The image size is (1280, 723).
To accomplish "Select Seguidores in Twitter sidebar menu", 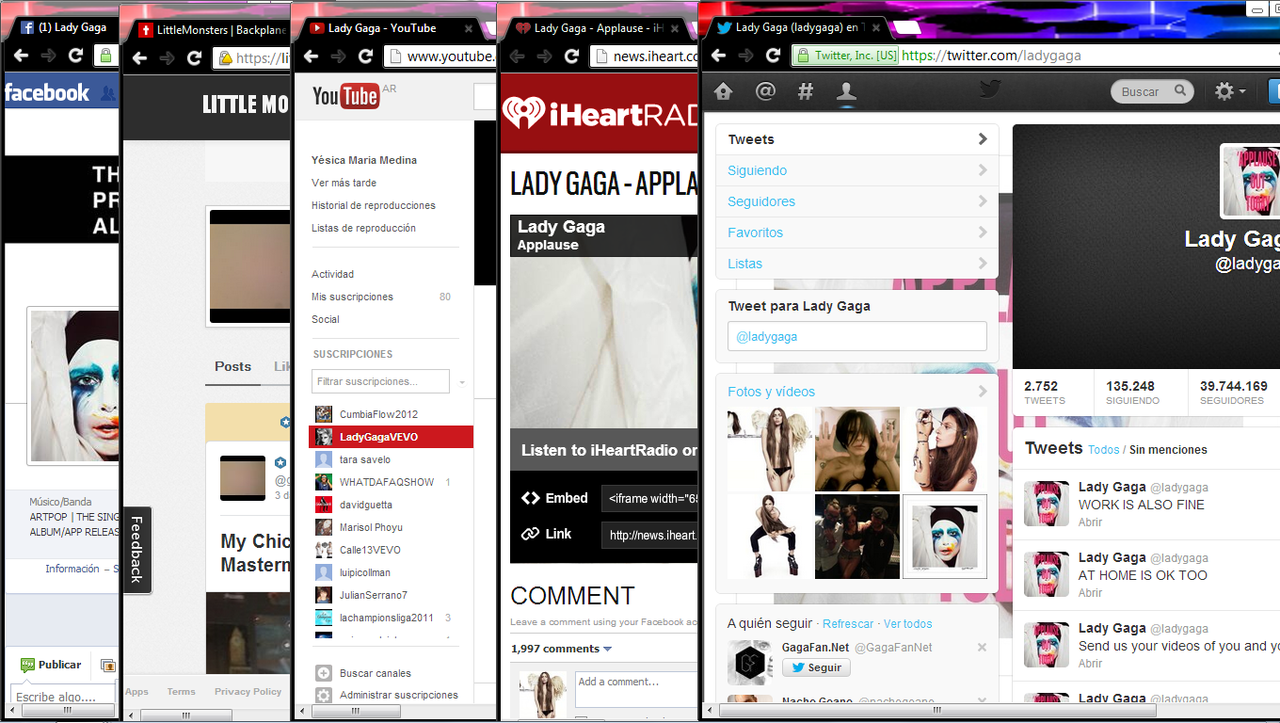I will (761, 202).
